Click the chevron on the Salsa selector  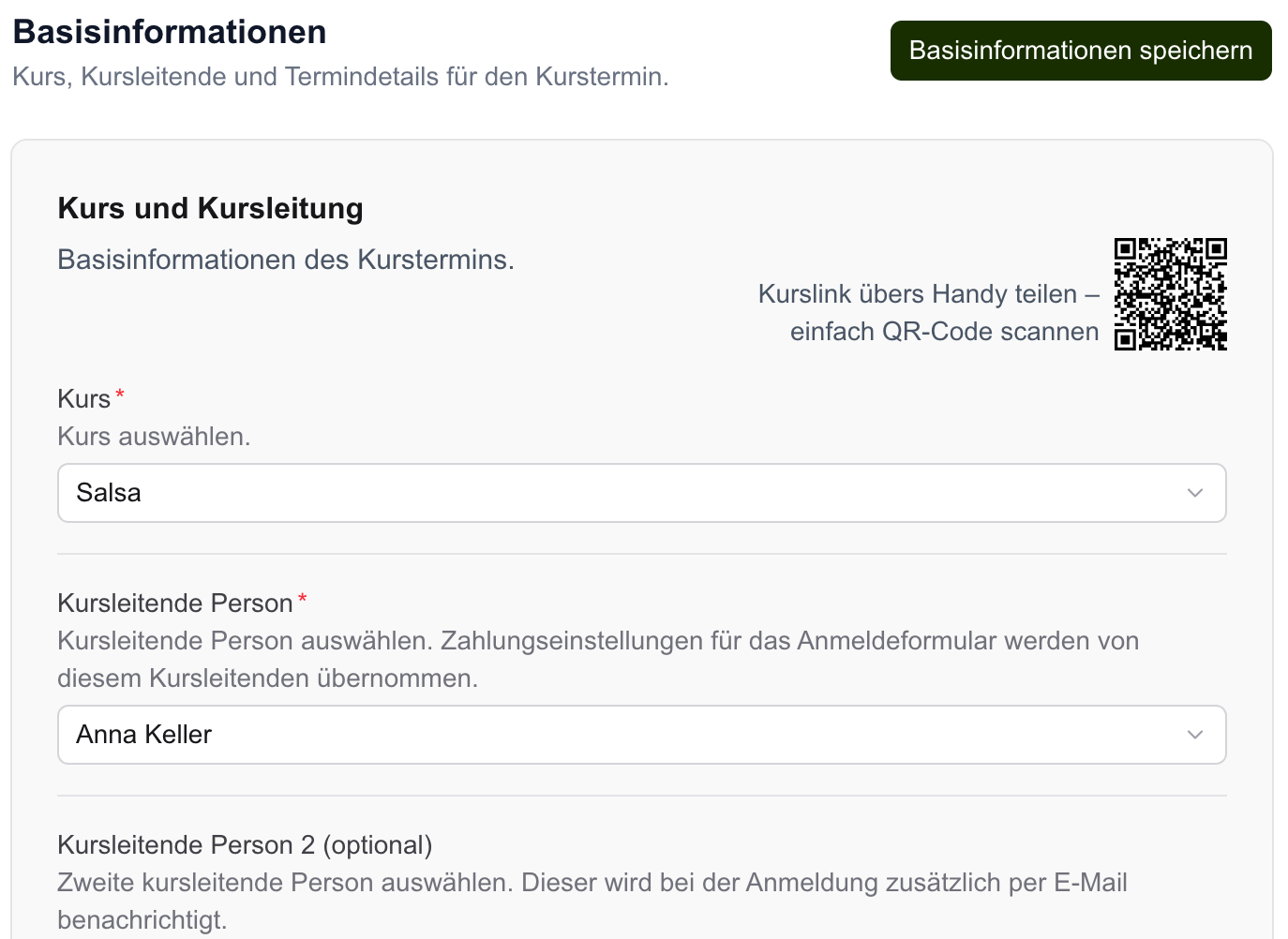click(1194, 492)
